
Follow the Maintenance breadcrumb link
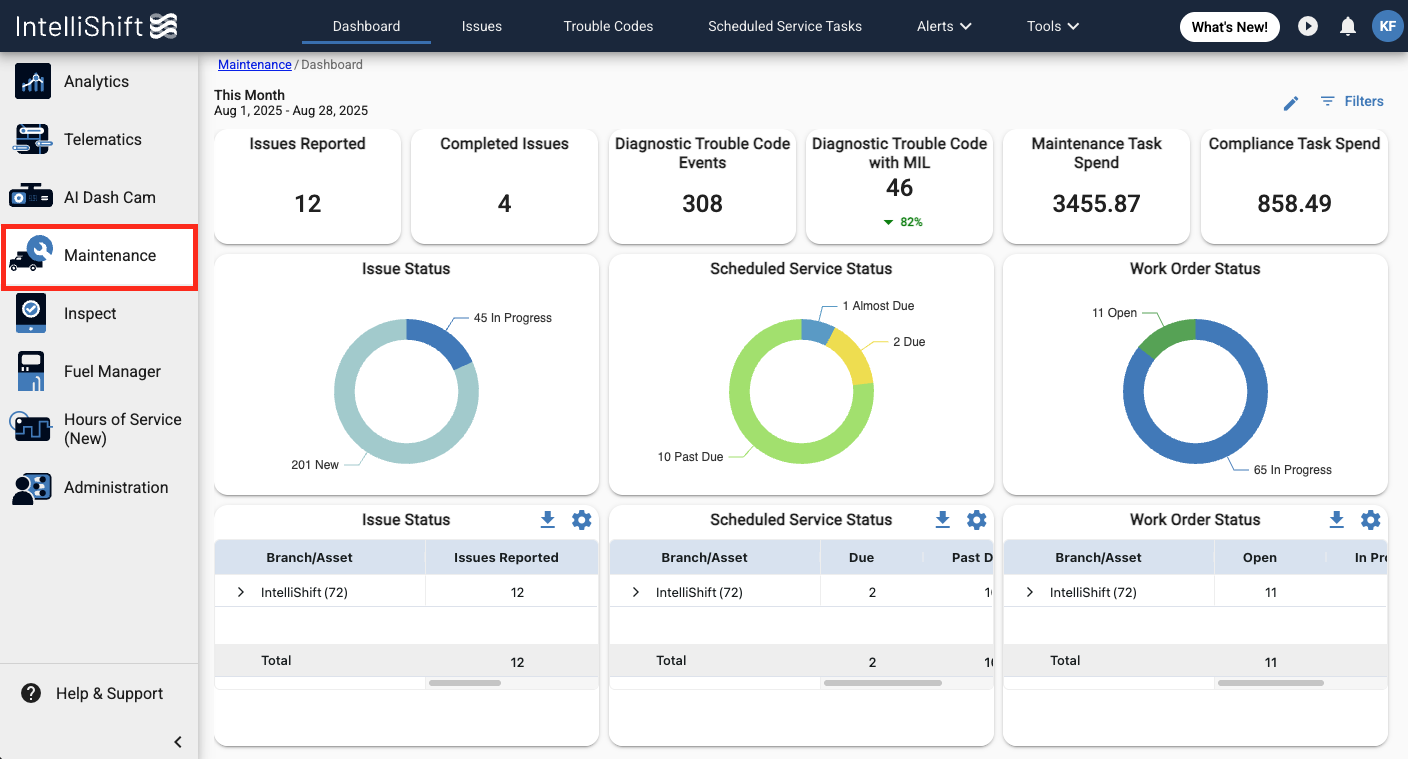pyautogui.click(x=255, y=64)
